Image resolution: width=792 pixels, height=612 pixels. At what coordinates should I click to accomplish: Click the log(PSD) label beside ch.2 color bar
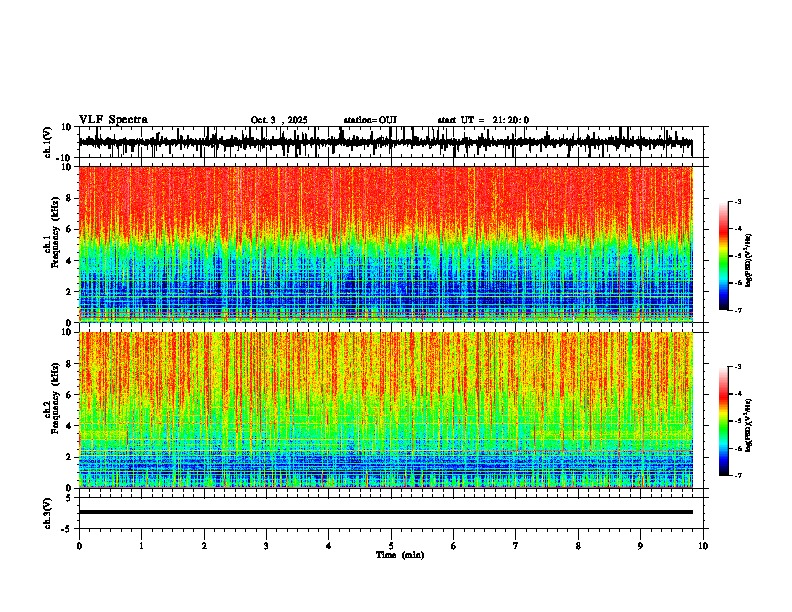(749, 425)
